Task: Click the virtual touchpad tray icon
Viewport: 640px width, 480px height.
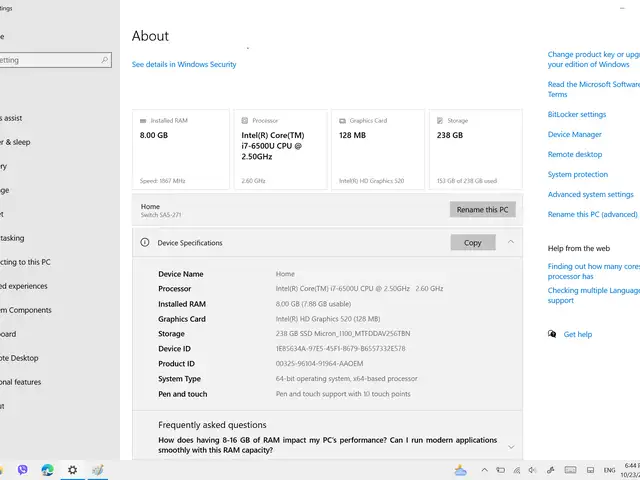Action: [x=590, y=470]
